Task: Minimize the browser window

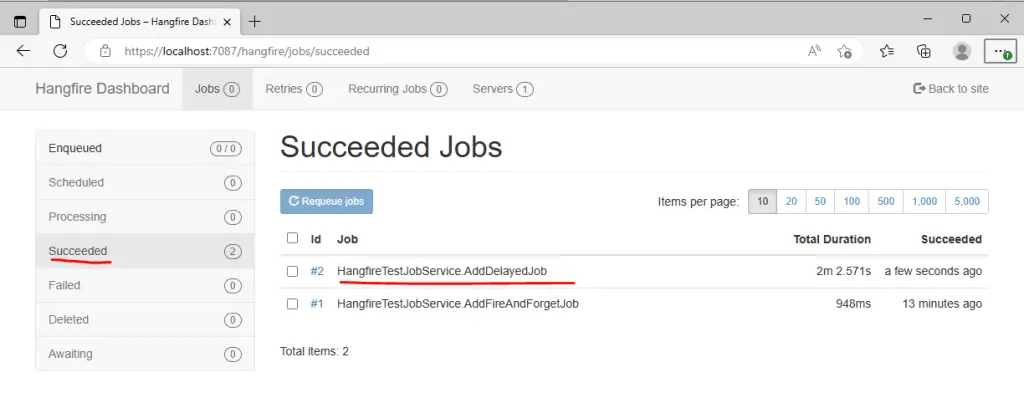Action: coord(928,20)
